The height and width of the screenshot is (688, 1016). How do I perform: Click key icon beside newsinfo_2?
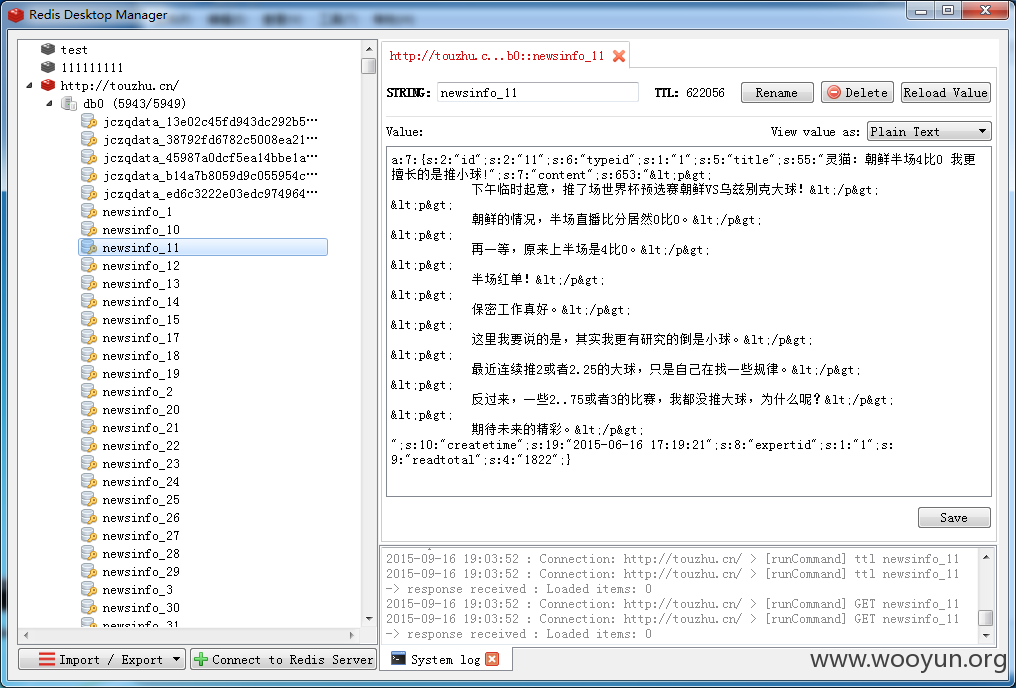[x=89, y=392]
